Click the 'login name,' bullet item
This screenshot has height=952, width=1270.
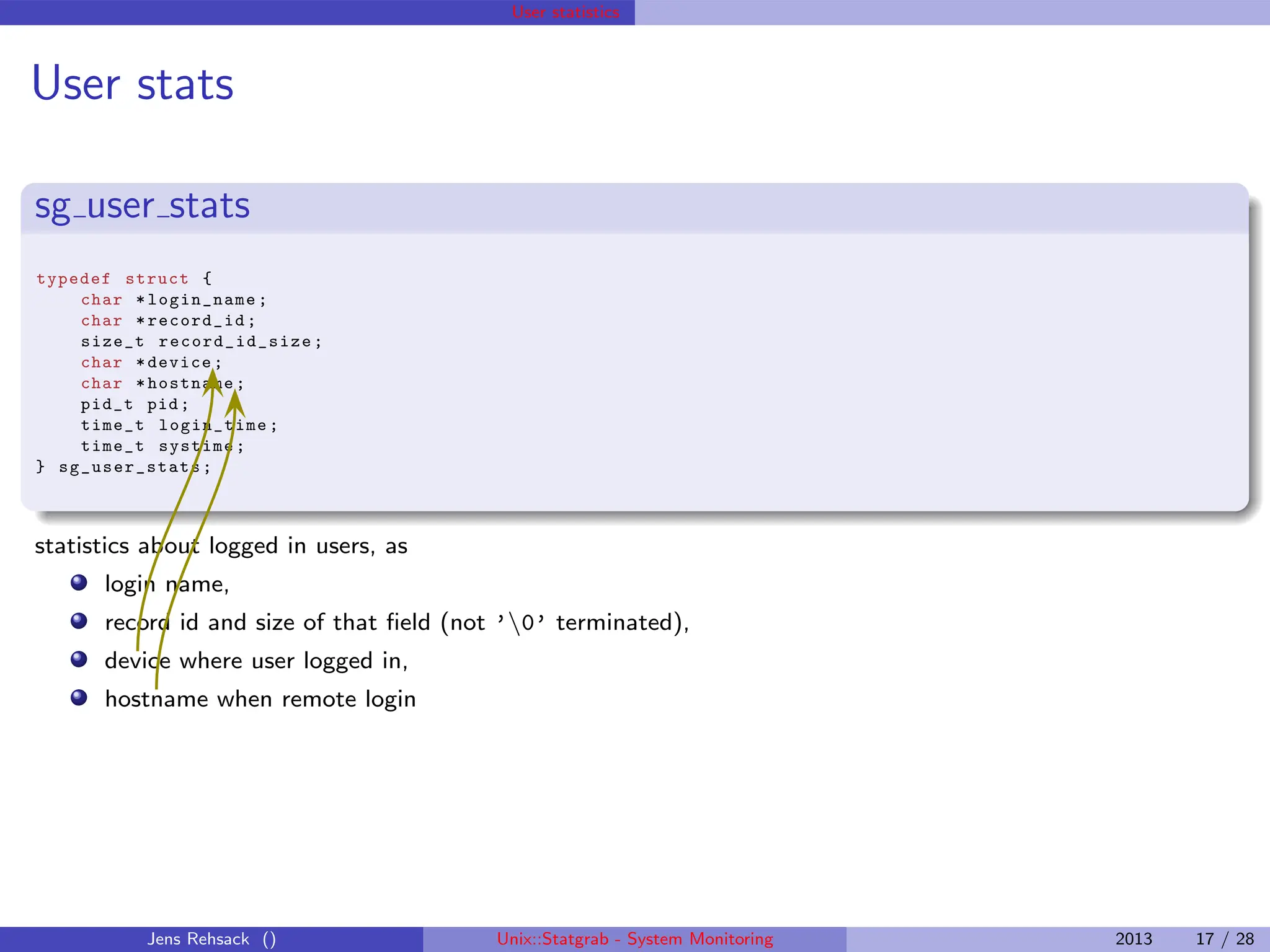[x=167, y=584]
